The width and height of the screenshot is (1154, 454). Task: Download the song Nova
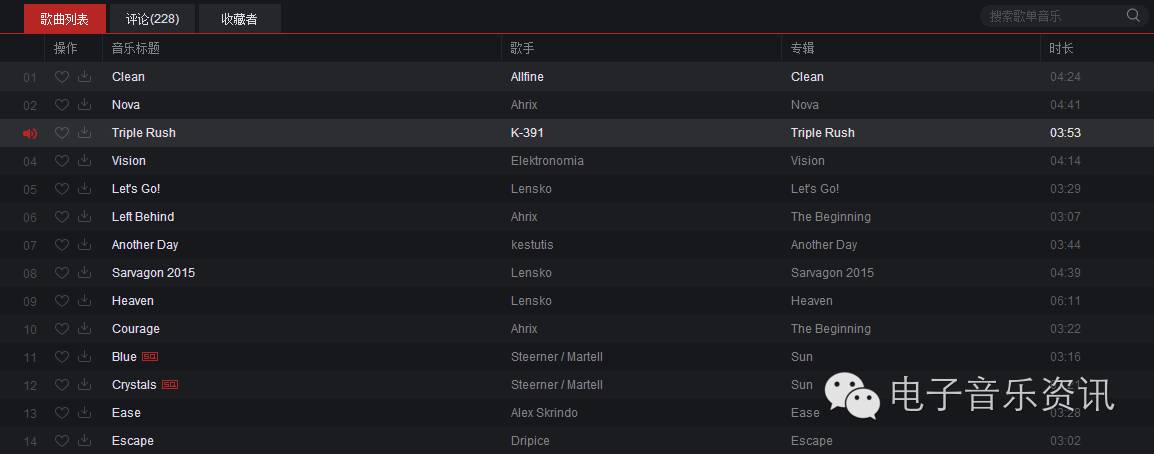coord(85,104)
